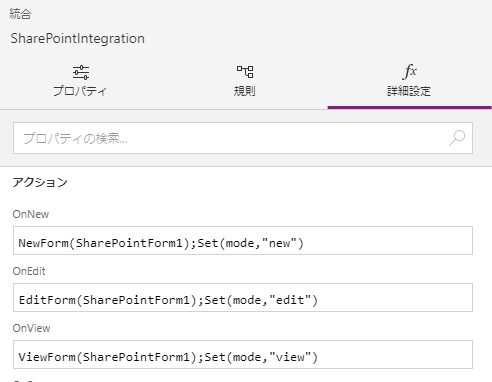
Task: Place cursor on "edit" string in OnEdit formula
Action: [290, 300]
